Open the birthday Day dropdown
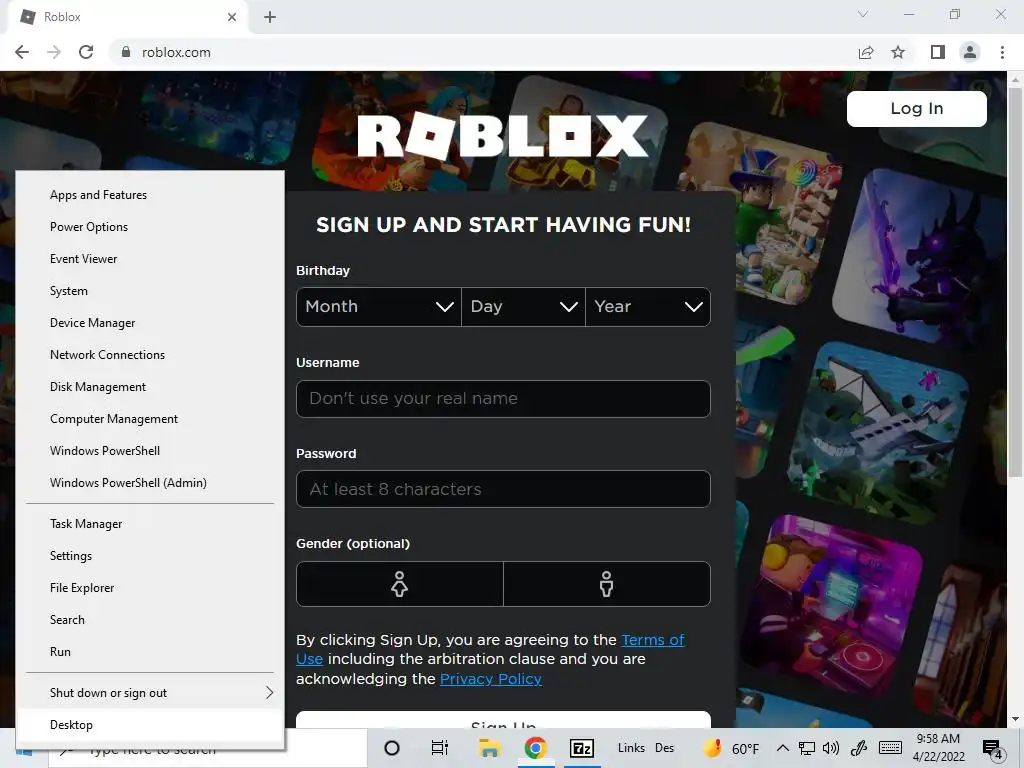 click(523, 307)
